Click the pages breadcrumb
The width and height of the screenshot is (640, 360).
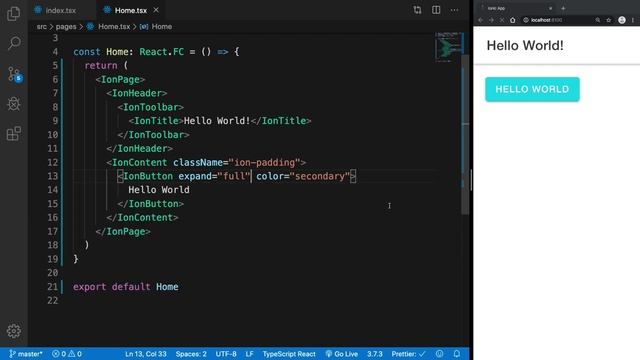(x=66, y=27)
